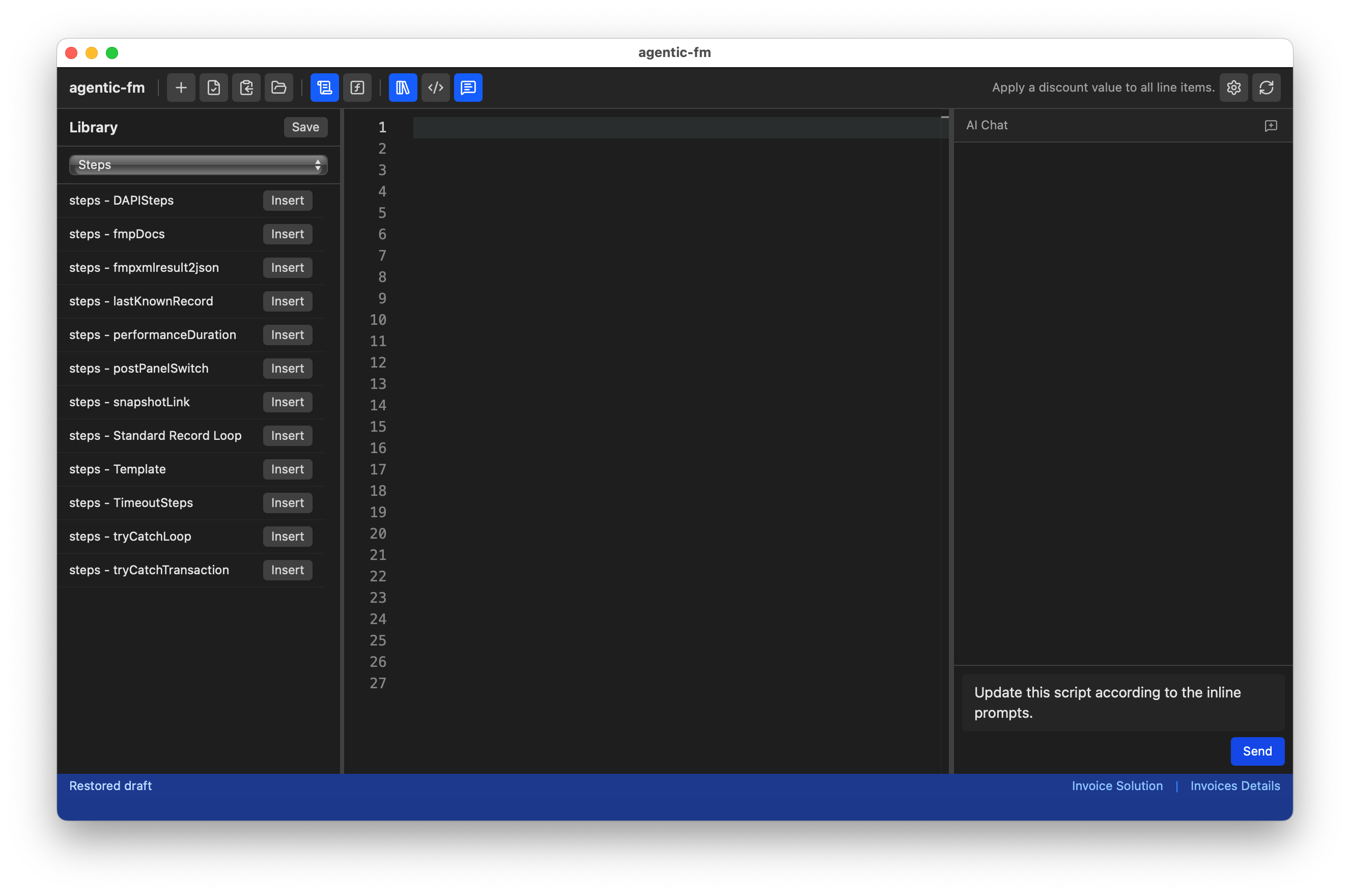
Task: Switch to code view with the </> icon
Action: 435,88
